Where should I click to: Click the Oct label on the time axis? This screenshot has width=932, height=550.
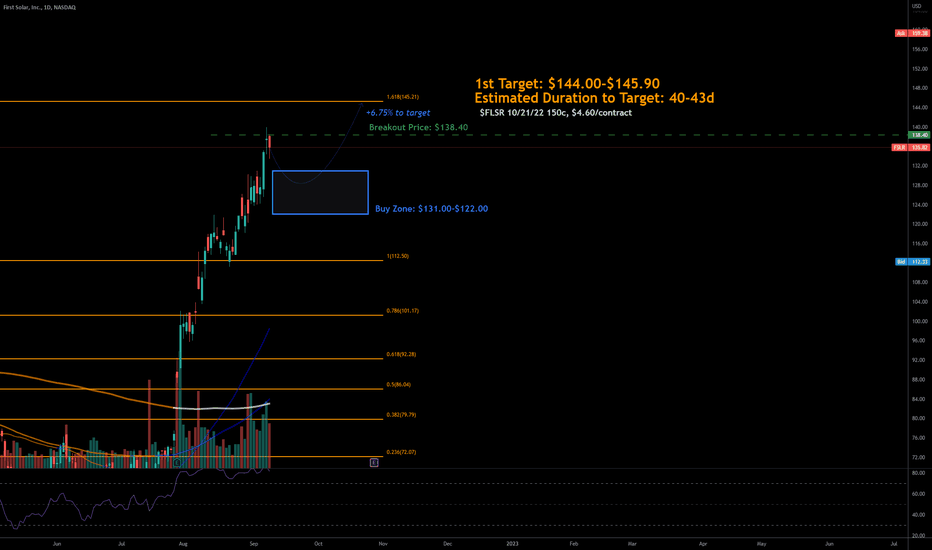[318, 543]
